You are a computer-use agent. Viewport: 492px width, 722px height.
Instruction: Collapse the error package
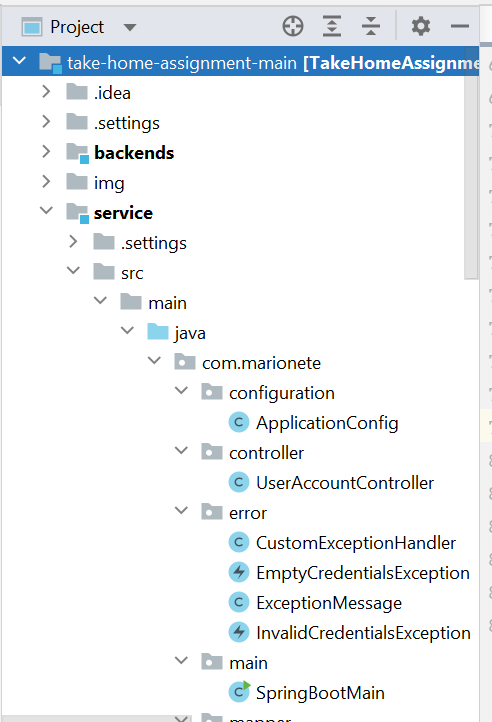point(182,510)
